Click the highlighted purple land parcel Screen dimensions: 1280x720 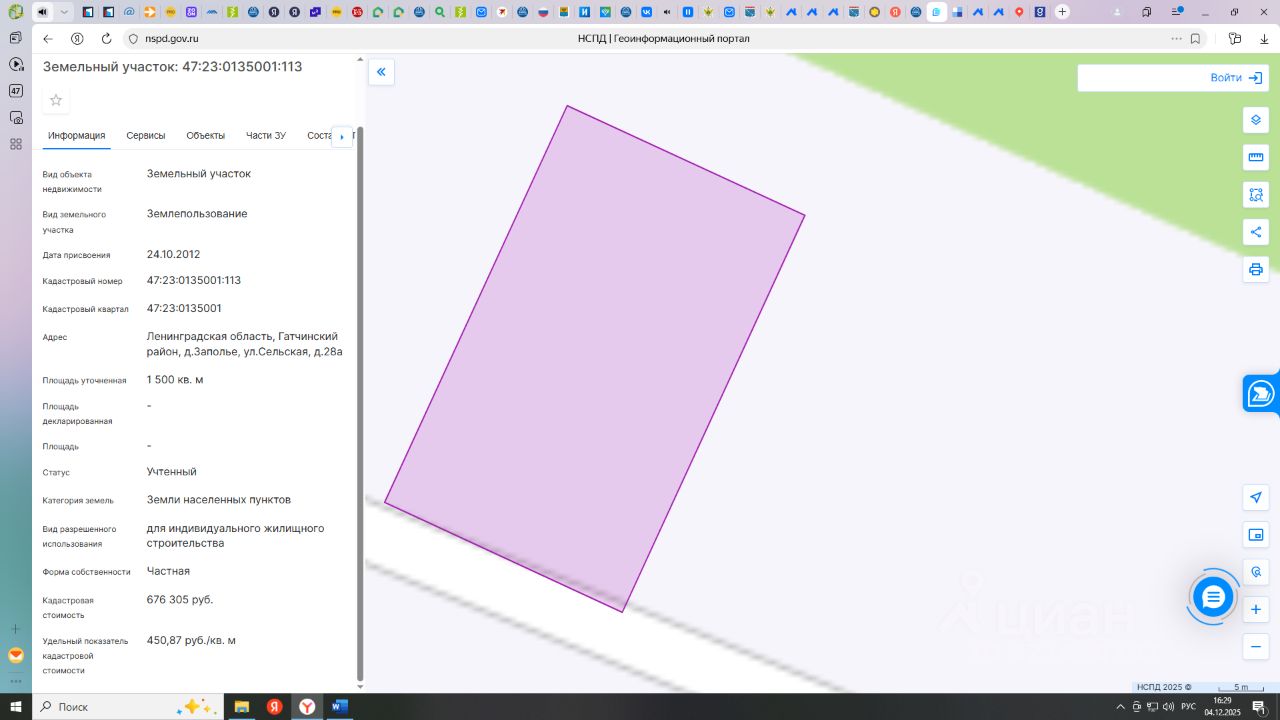pyautogui.click(x=595, y=358)
